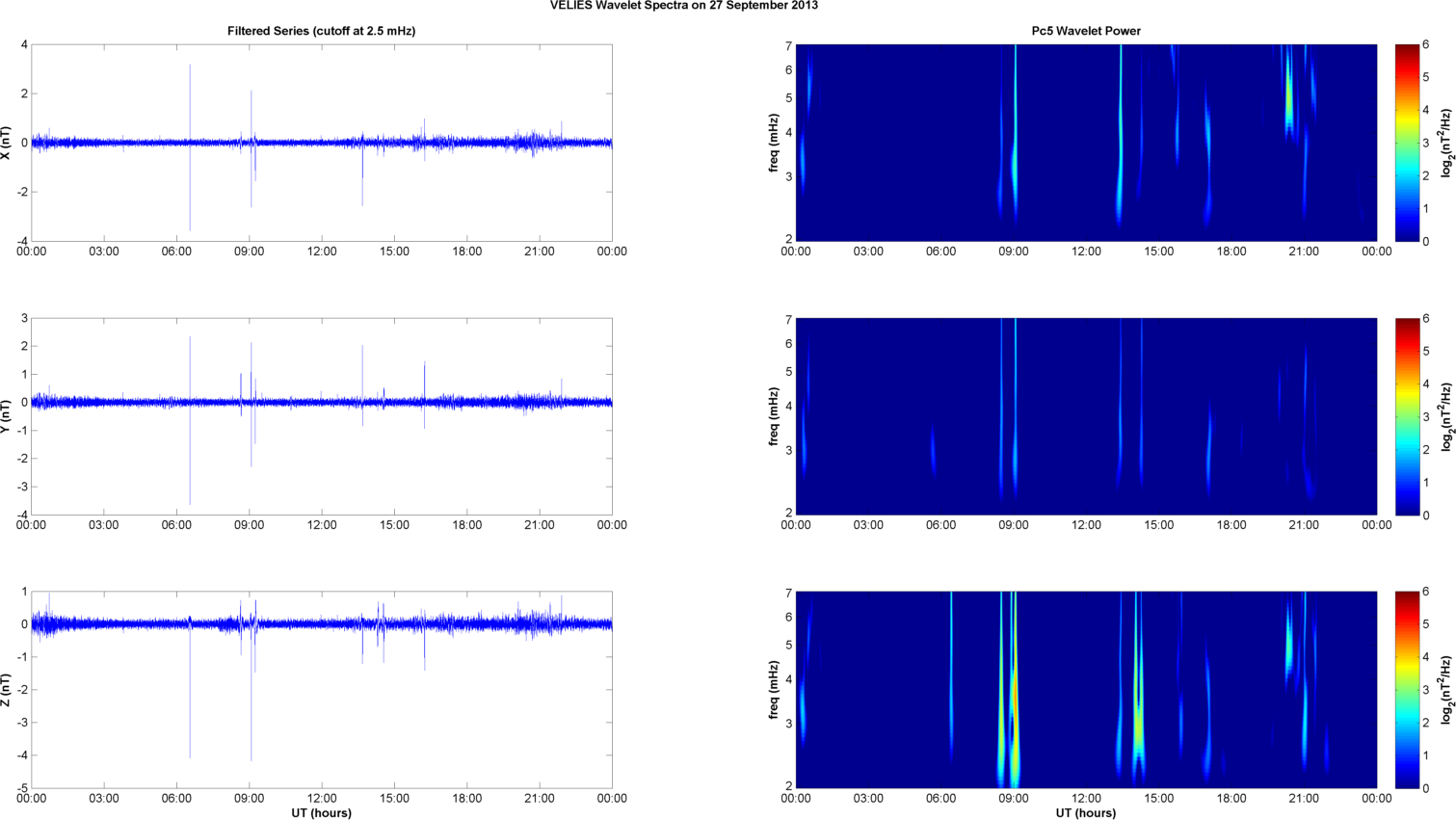Click '15:00' tick under Y wavelet plot
1456x820 pixels.
click(1159, 525)
